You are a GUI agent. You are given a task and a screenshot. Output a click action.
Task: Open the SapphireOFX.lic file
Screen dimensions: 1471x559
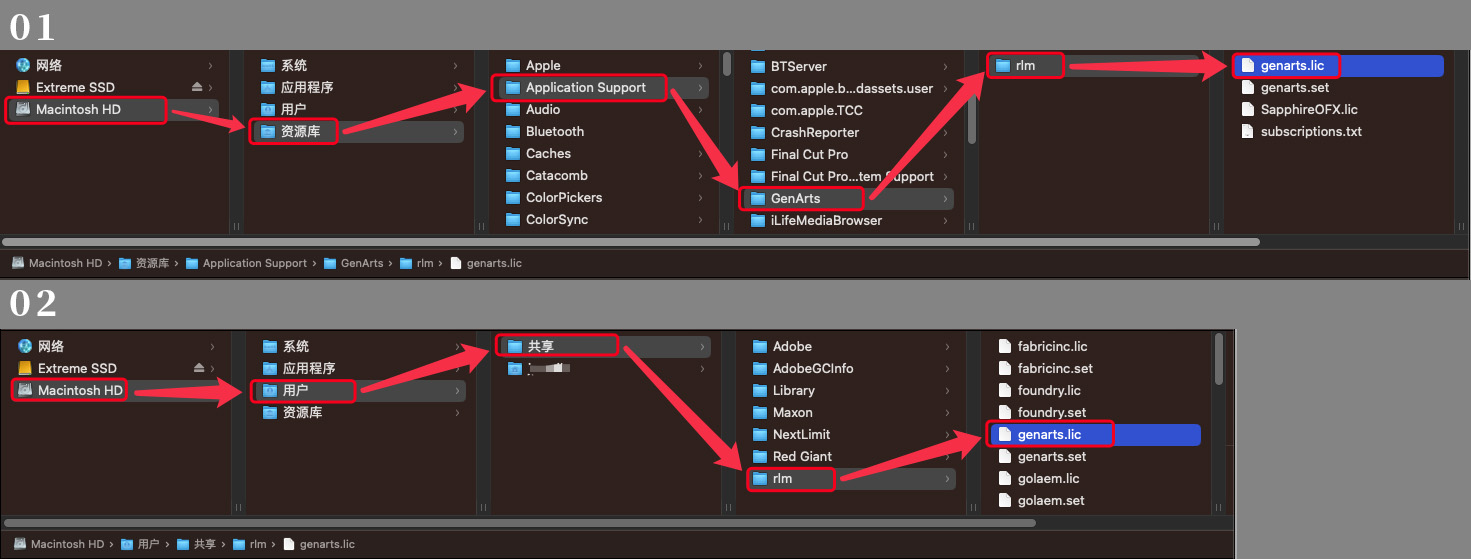[x=1308, y=109]
